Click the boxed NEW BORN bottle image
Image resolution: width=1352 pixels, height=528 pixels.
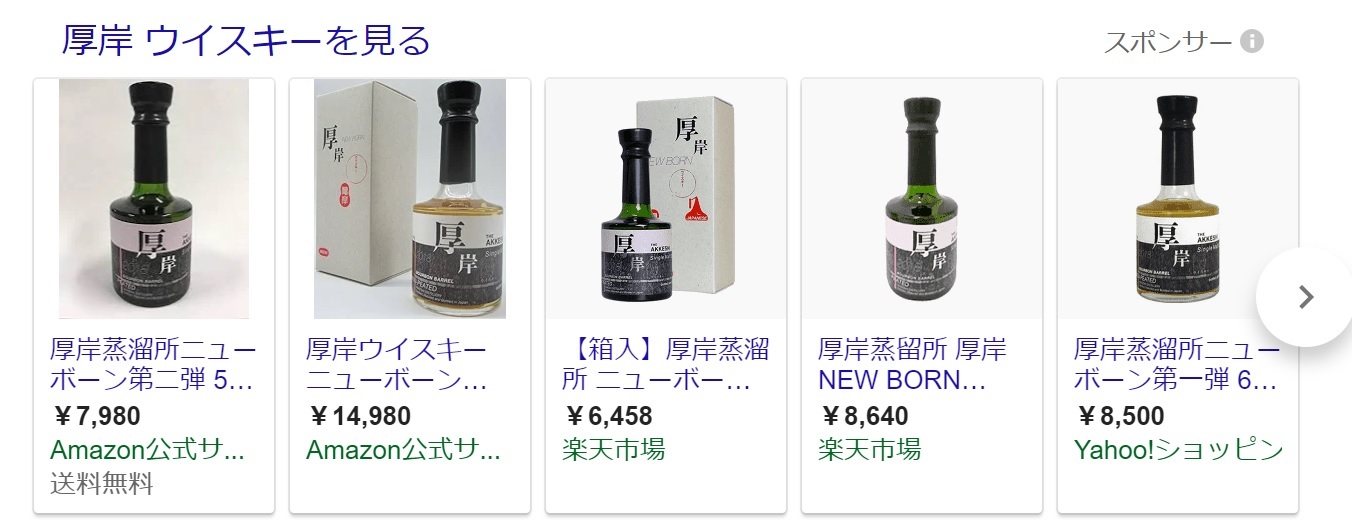(666, 199)
